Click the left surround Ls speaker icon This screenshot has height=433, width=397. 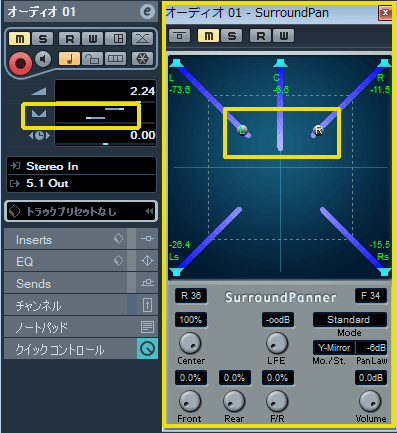click(176, 272)
